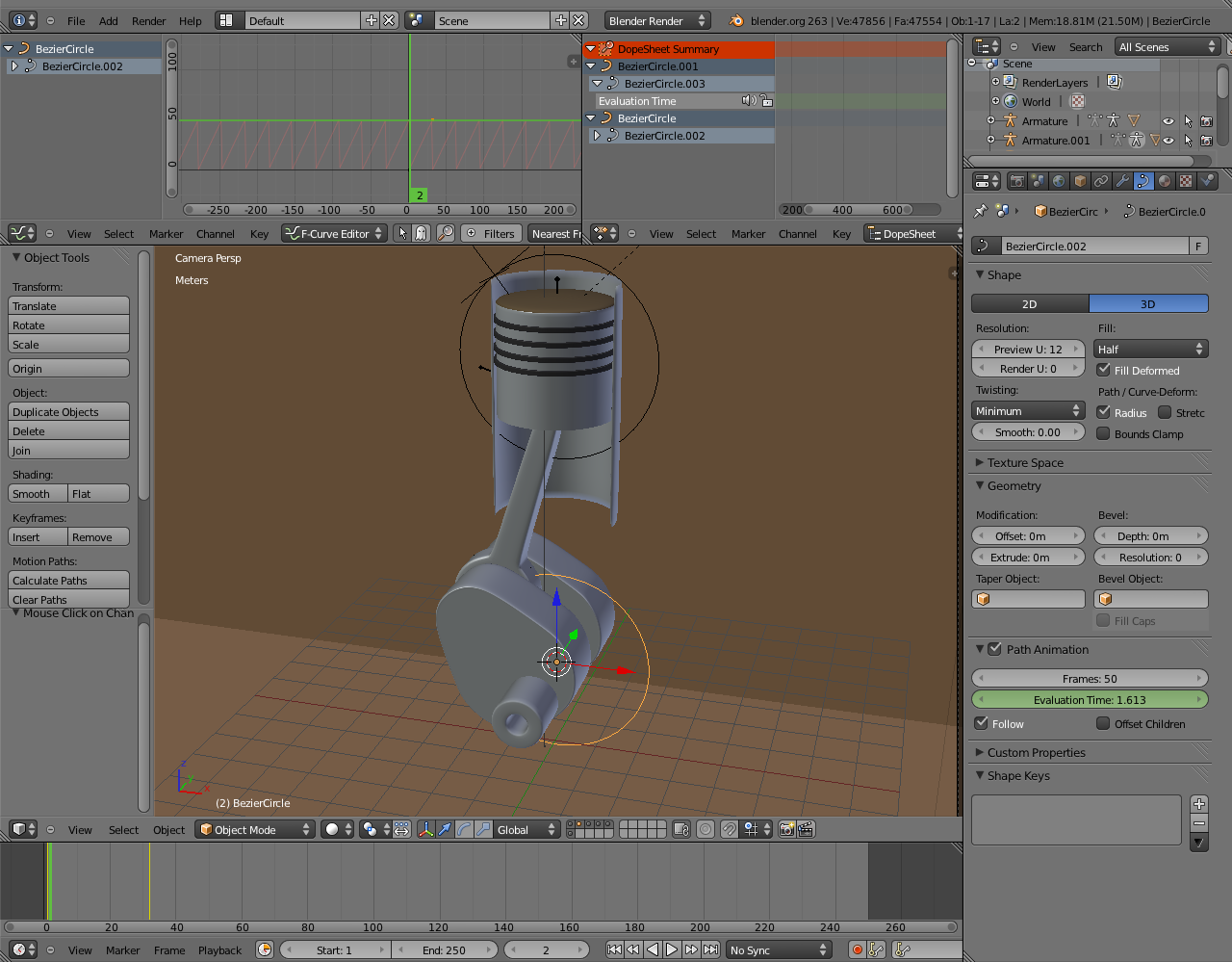
Task: Select the Object Data properties tab showing curve icon
Action: tap(1145, 180)
